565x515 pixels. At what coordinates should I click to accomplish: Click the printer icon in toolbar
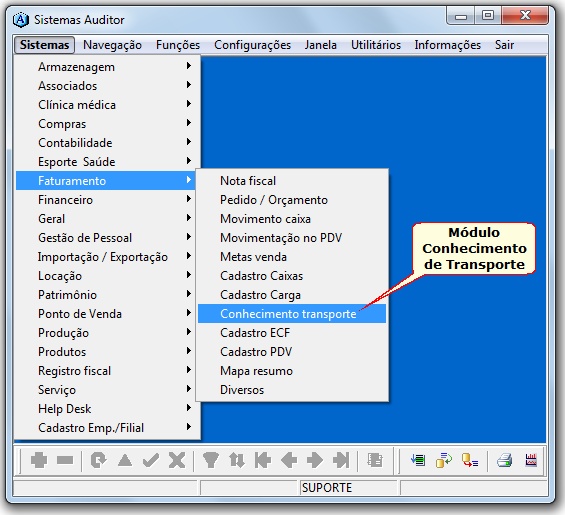[x=504, y=460]
